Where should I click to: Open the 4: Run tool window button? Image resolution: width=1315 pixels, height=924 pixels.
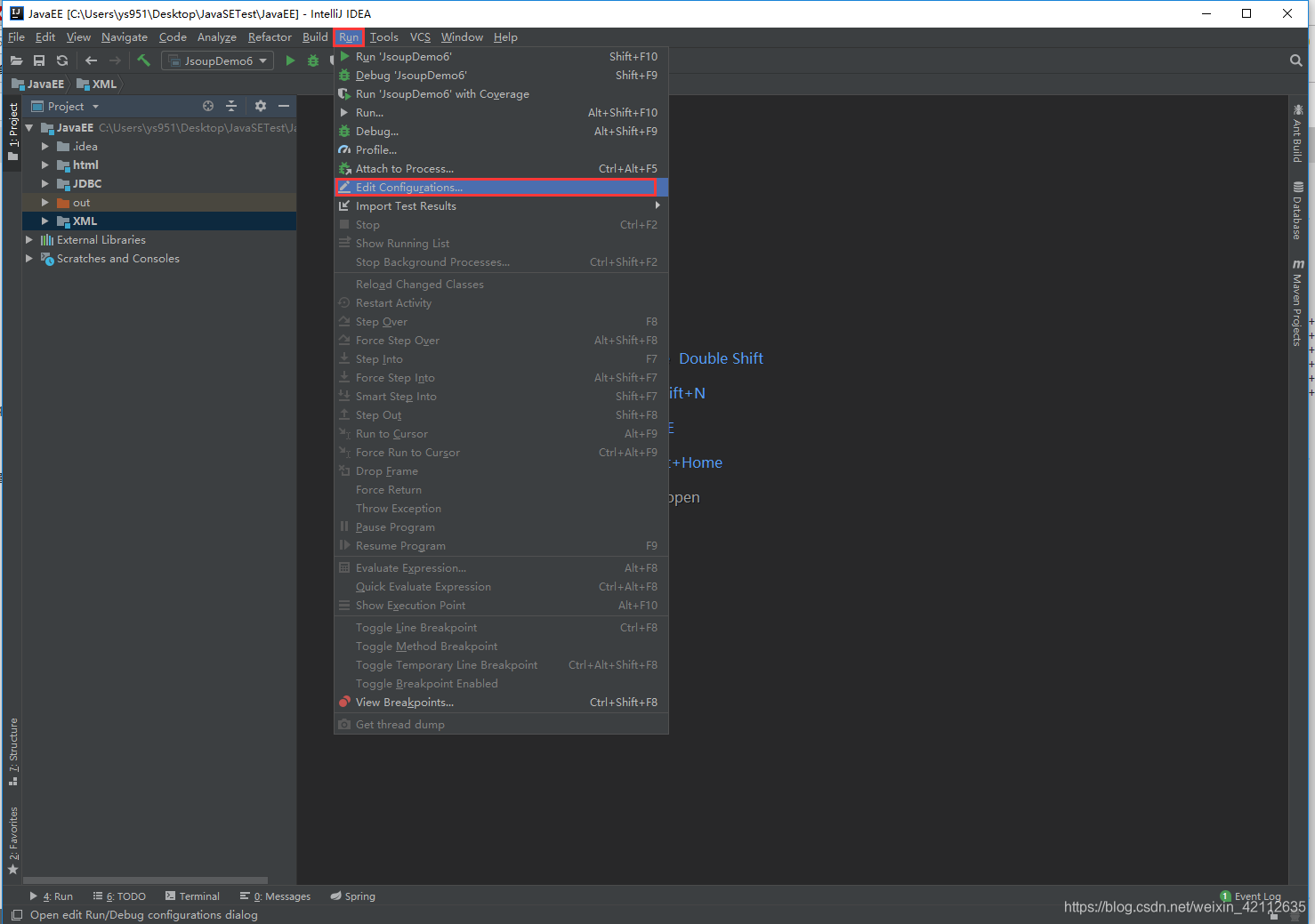pos(52,896)
